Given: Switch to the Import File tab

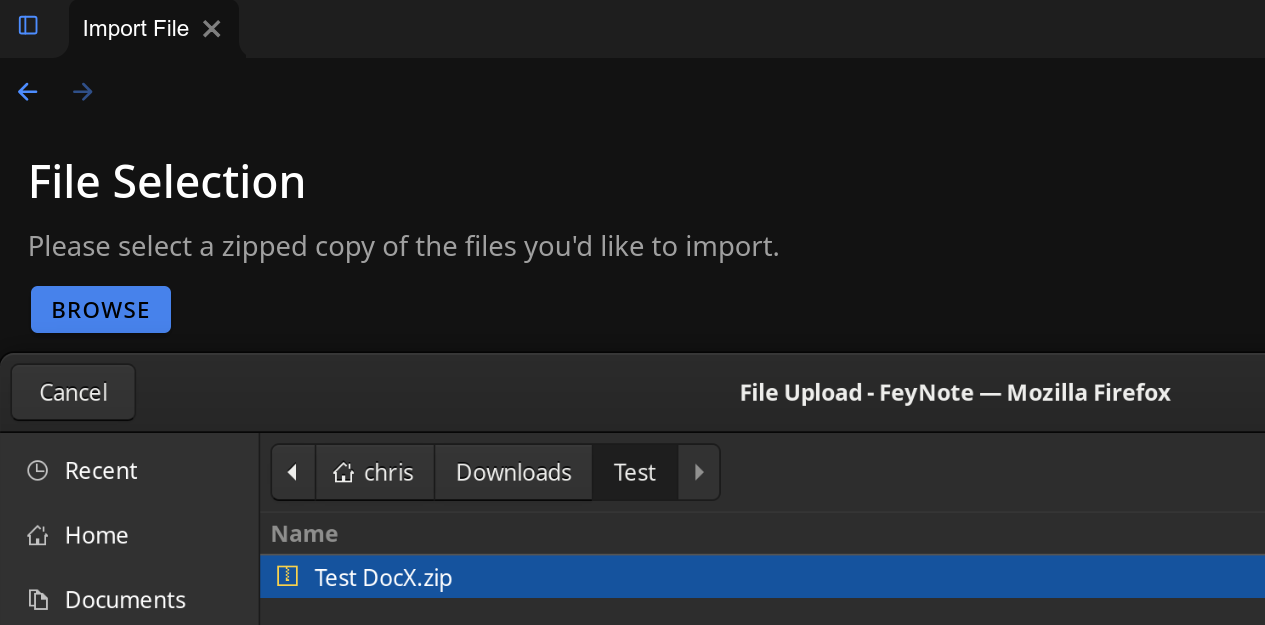Looking at the screenshot, I should [135, 28].
